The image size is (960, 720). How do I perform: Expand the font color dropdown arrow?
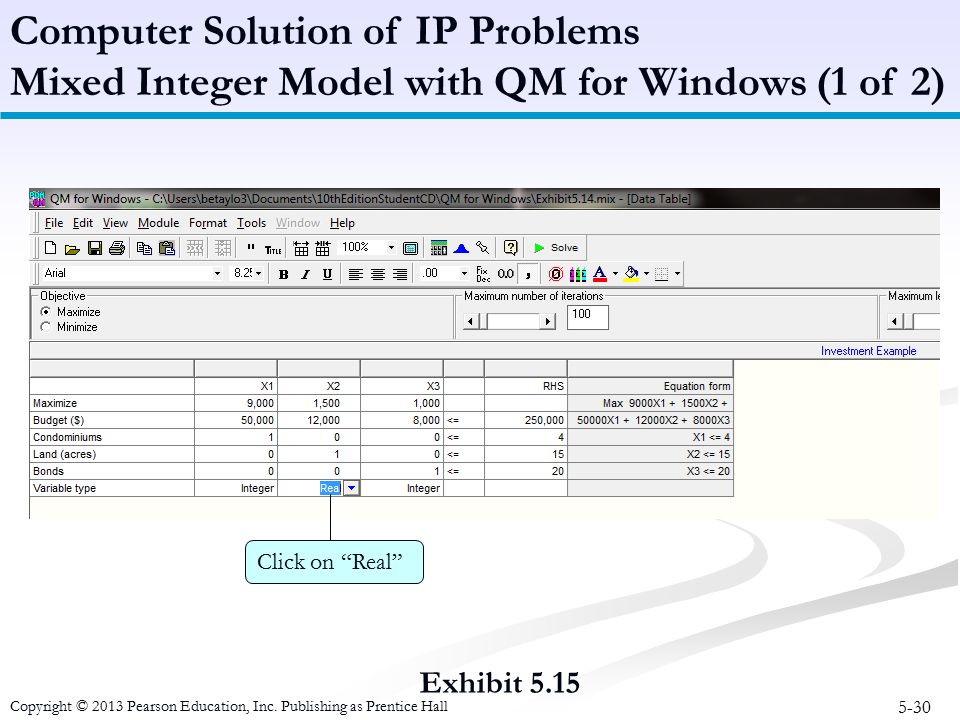coord(615,274)
